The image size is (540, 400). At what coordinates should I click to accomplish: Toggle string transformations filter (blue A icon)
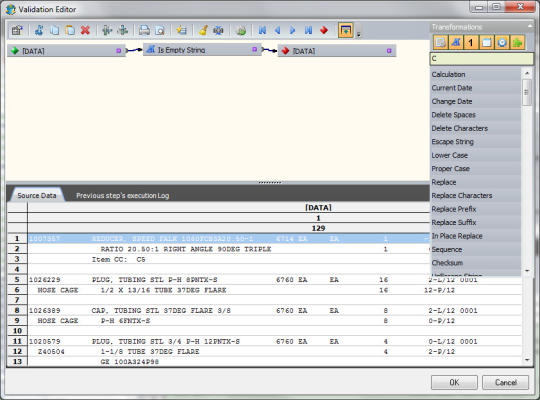455,43
